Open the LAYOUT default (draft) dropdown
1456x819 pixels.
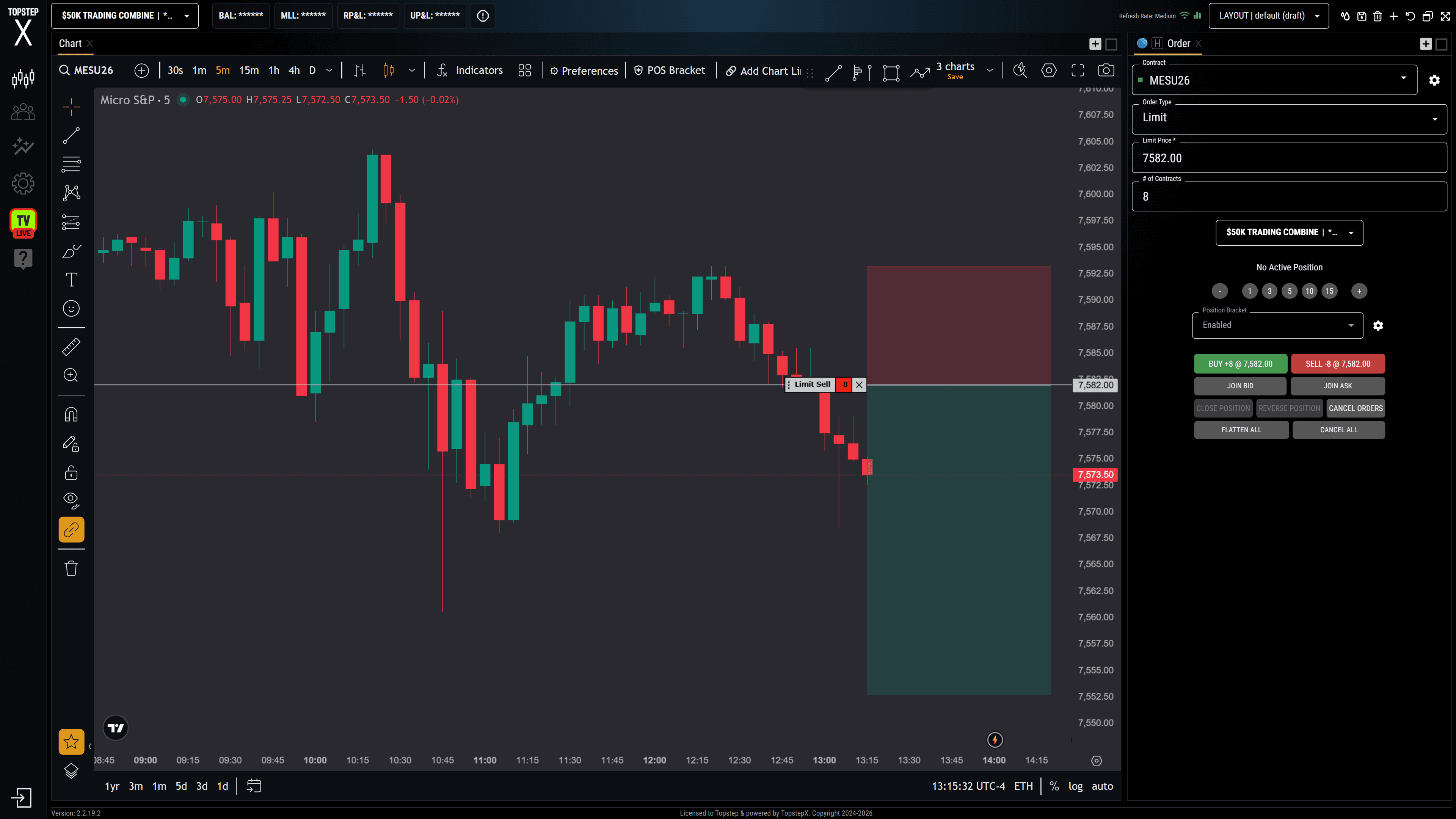click(1268, 15)
